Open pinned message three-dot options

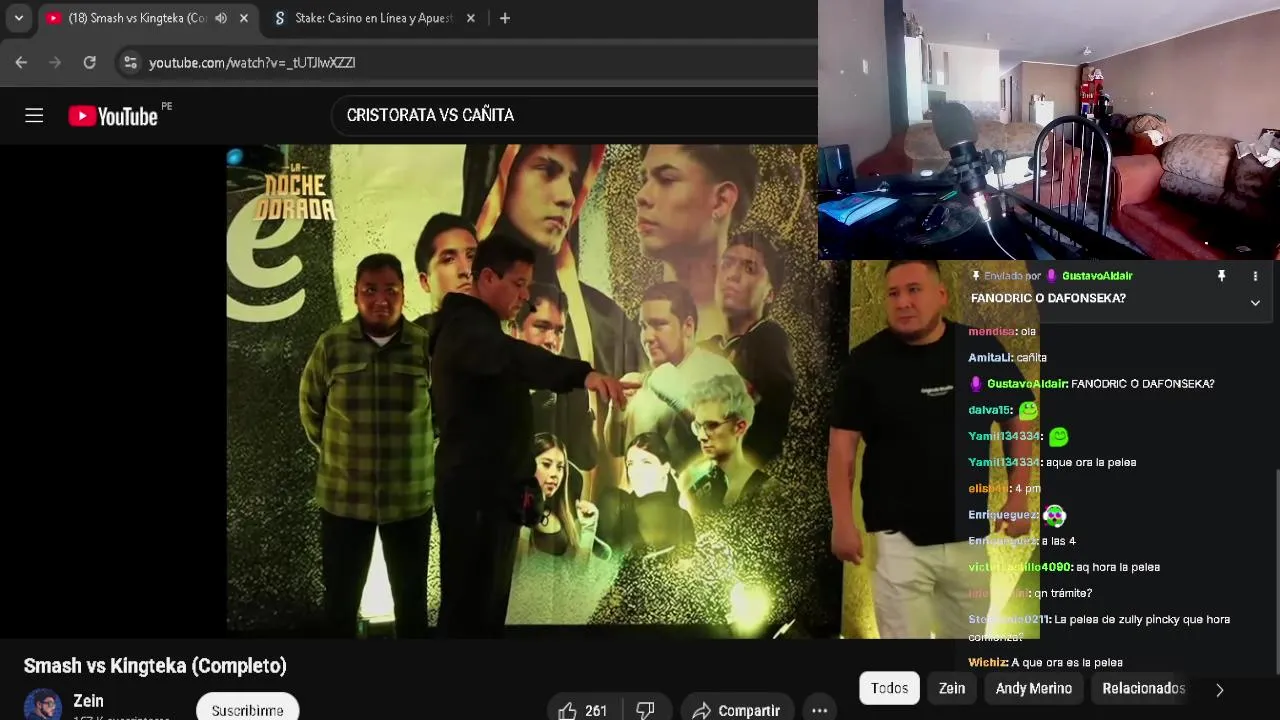pos(1255,276)
